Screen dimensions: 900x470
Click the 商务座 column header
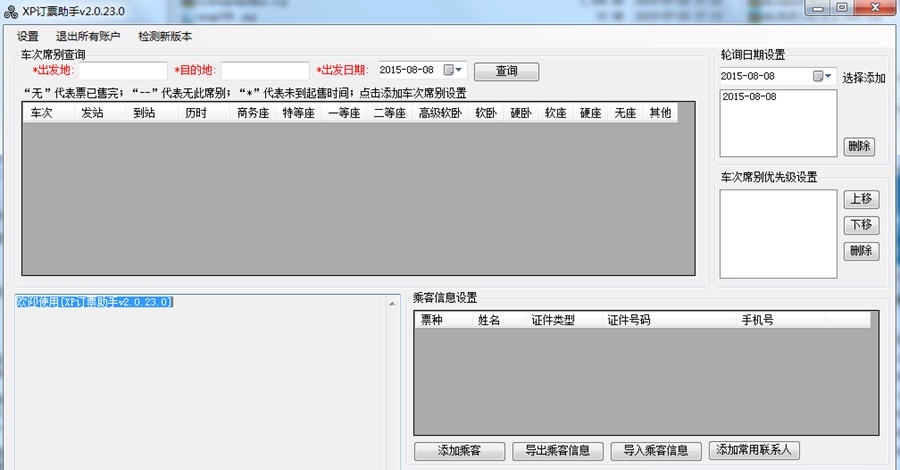click(x=253, y=113)
